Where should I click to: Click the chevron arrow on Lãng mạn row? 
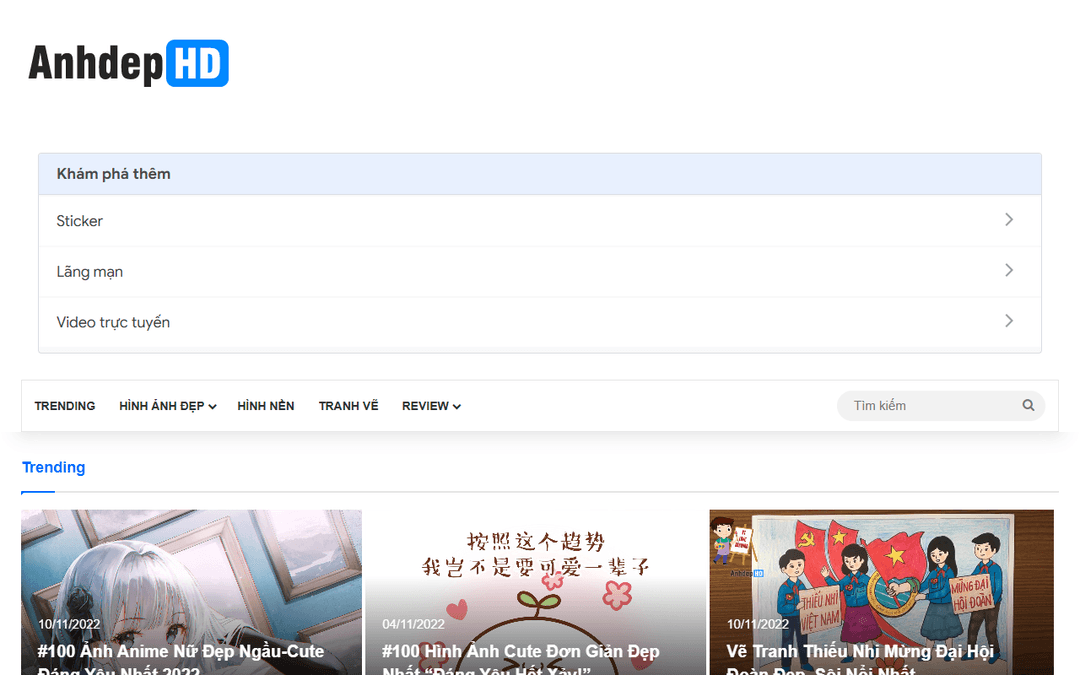[1008, 271]
